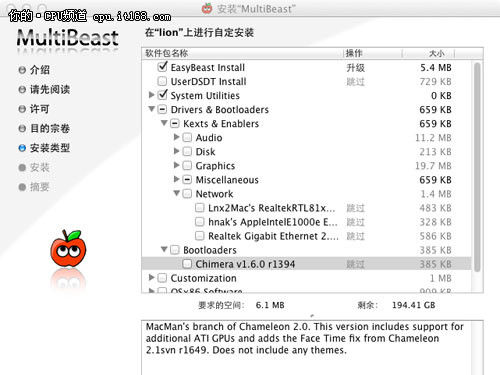500x375 pixels.
Task: Select the 介绍 step bullet in sidebar
Action: tap(22, 70)
